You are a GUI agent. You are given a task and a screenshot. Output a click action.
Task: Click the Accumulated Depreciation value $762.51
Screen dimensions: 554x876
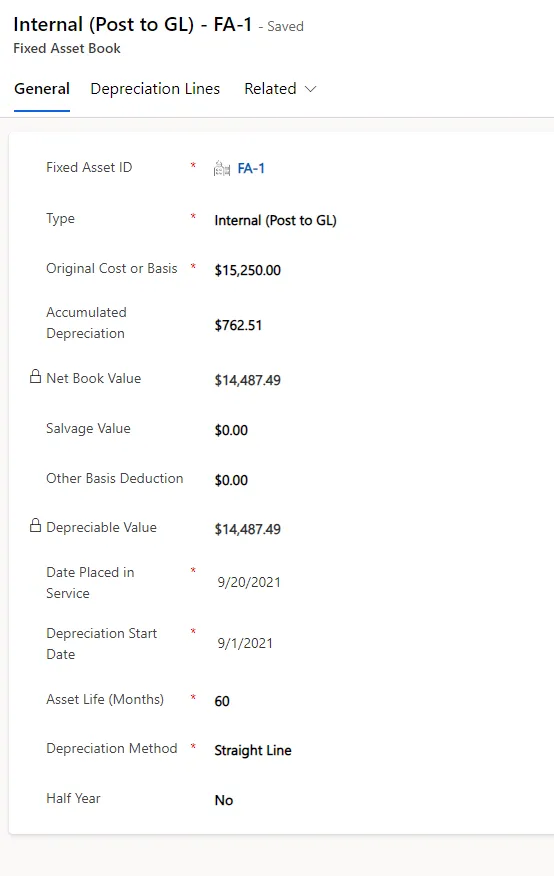[238, 325]
